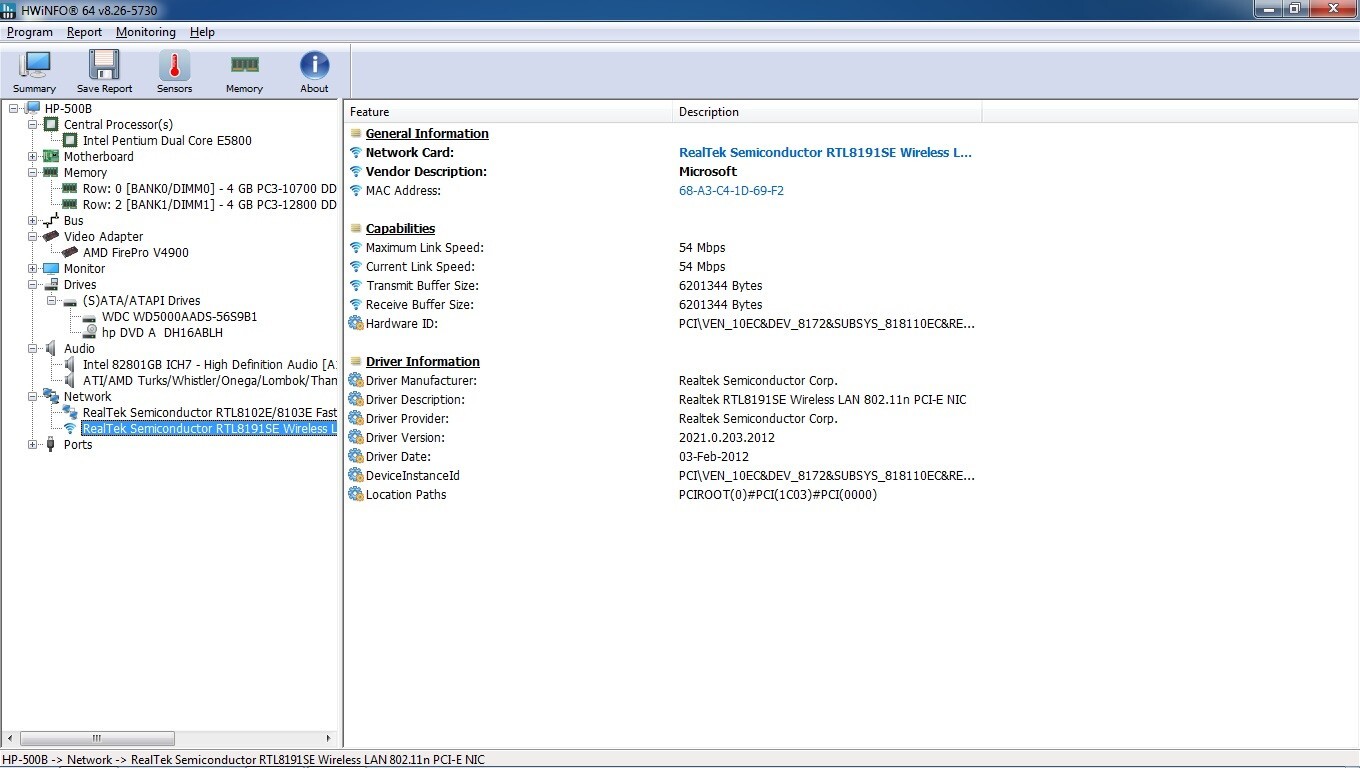Select RealTek RTL8102E/8103E Fast Ethernet
The height and width of the screenshot is (768, 1360).
pos(209,412)
